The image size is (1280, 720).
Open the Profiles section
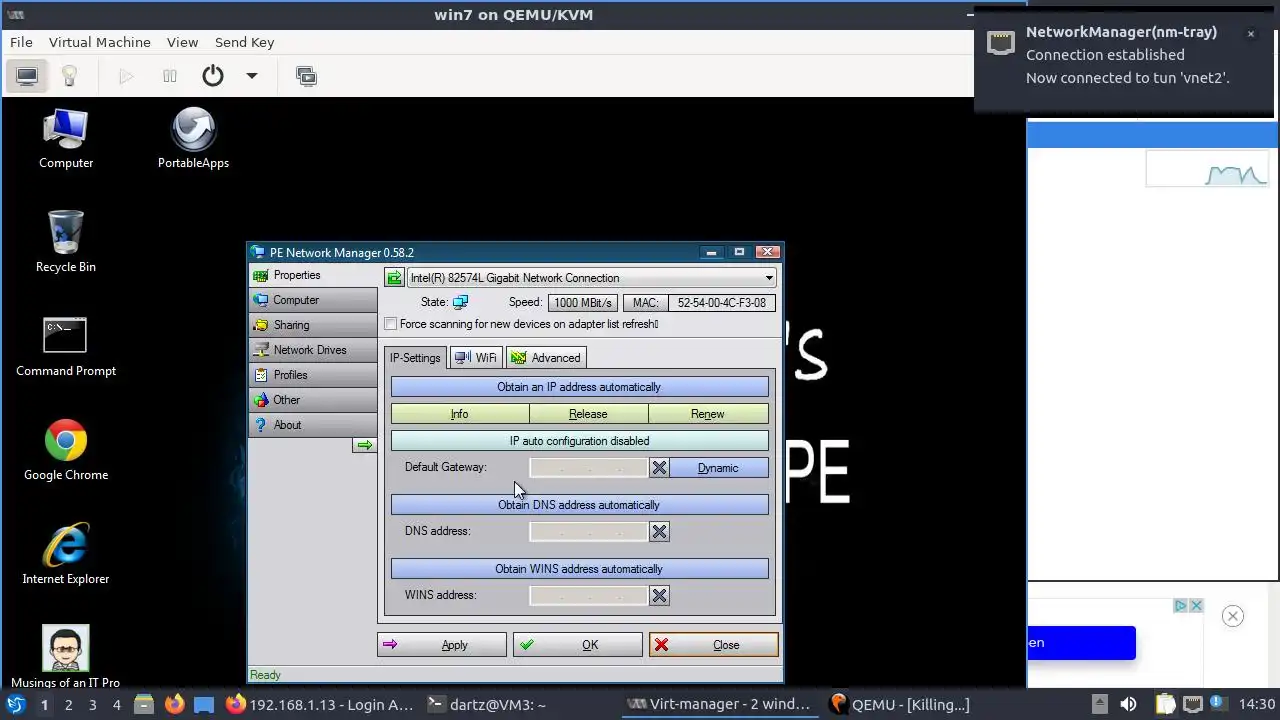(x=313, y=375)
